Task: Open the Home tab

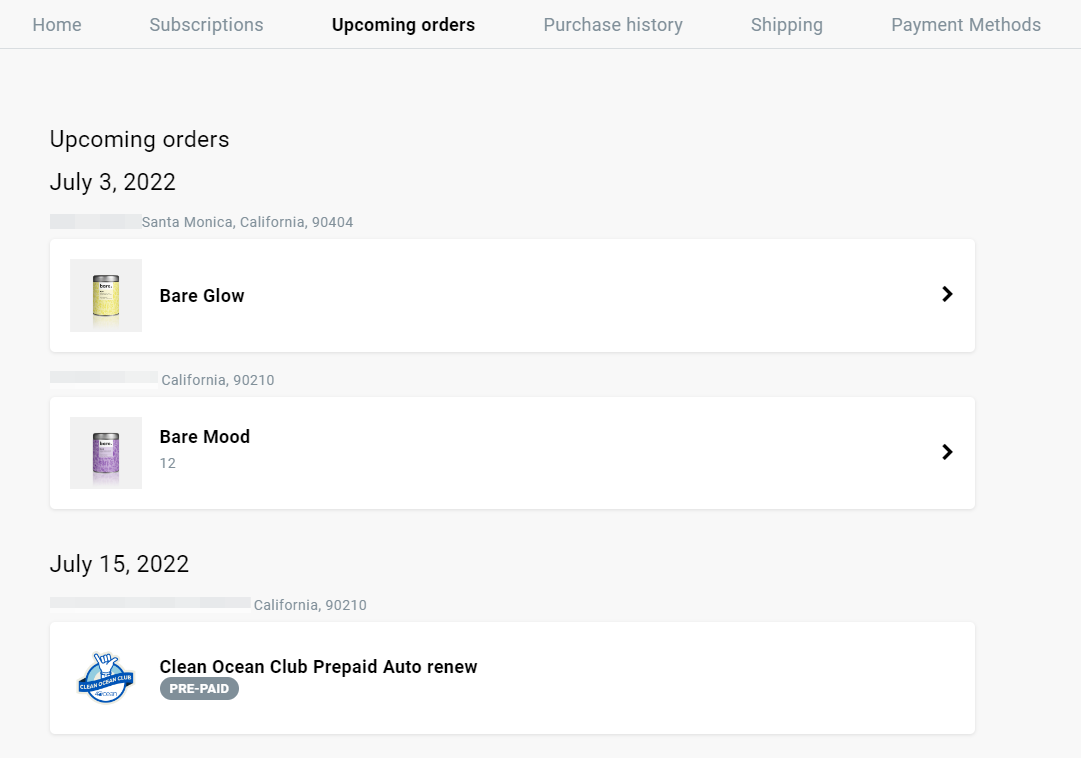Action: click(57, 25)
